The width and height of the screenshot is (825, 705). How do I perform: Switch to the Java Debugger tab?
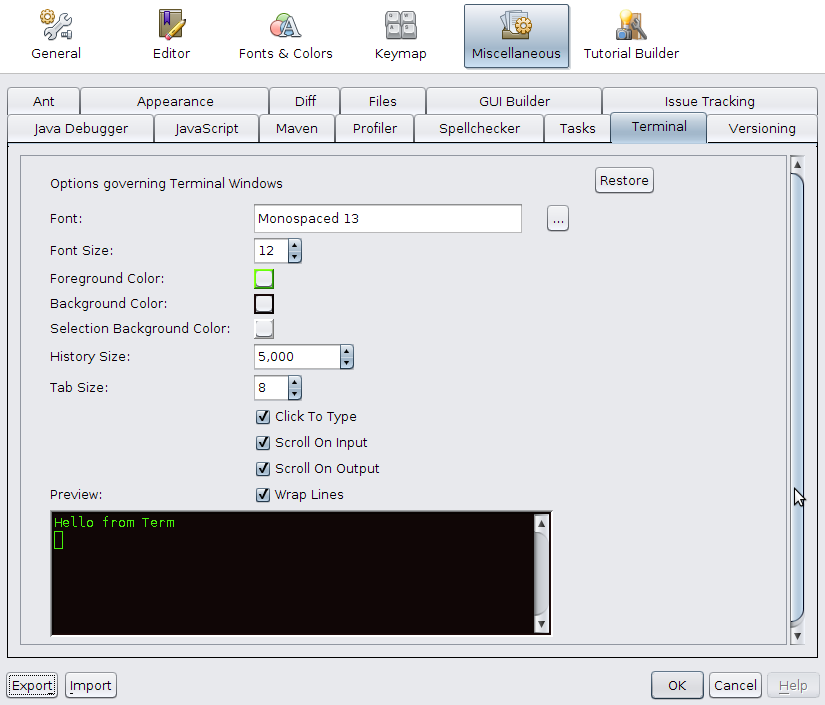[x=81, y=128]
